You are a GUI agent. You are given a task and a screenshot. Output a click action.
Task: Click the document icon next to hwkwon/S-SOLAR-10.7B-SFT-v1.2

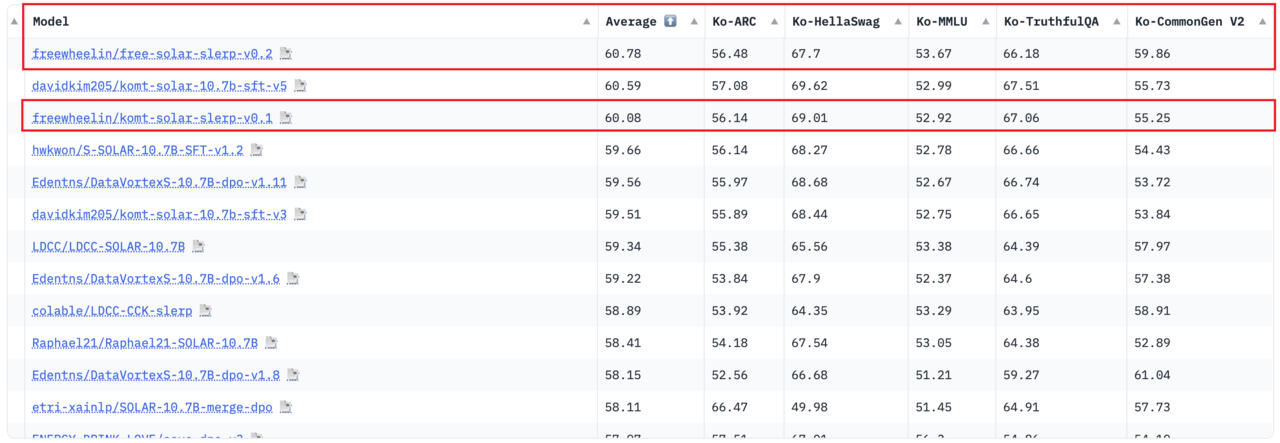click(257, 150)
